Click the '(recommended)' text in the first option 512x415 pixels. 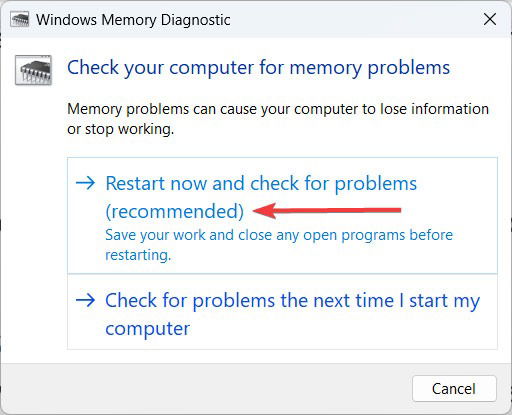click(174, 211)
